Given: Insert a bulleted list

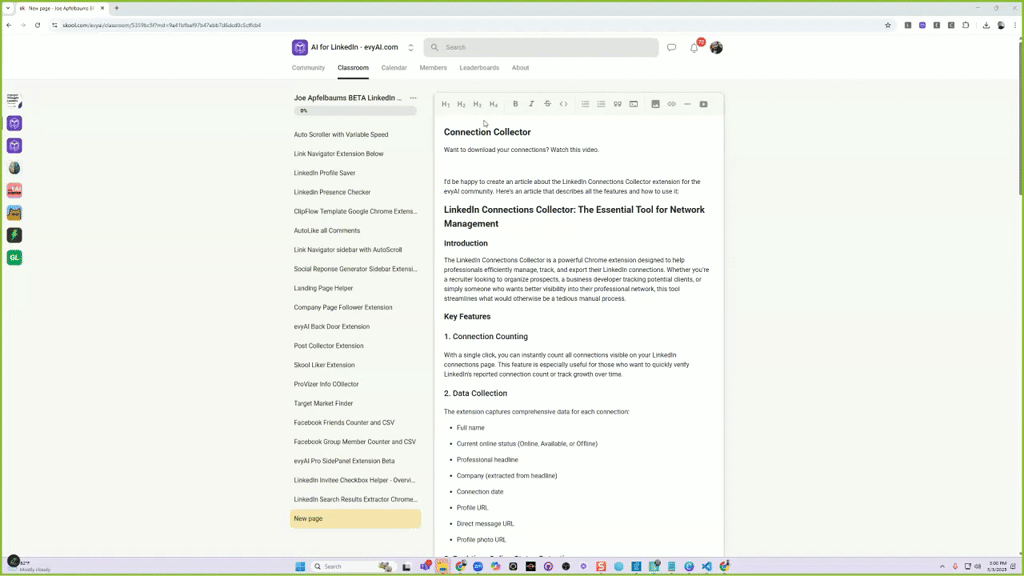Looking at the screenshot, I should (x=585, y=104).
